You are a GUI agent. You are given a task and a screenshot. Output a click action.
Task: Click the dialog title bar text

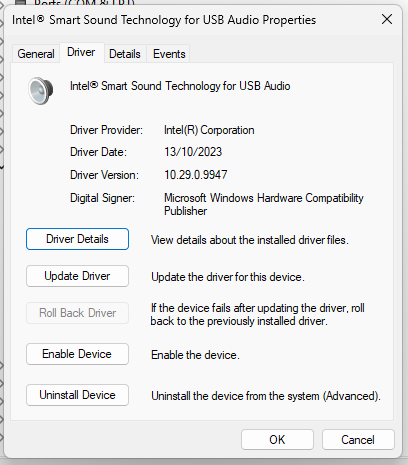[164, 20]
